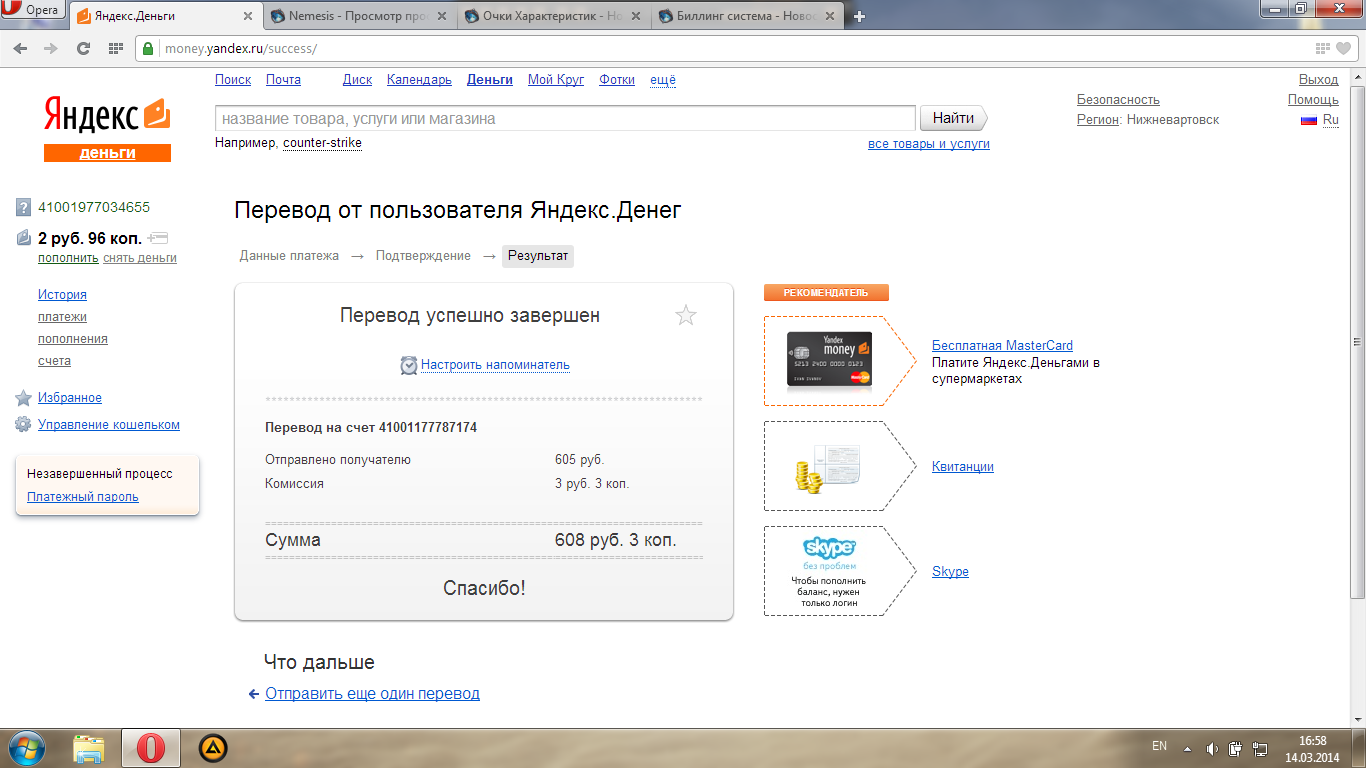This screenshot has height=768, width=1366.
Task: Click the Russian flag language icon
Action: 1308,120
